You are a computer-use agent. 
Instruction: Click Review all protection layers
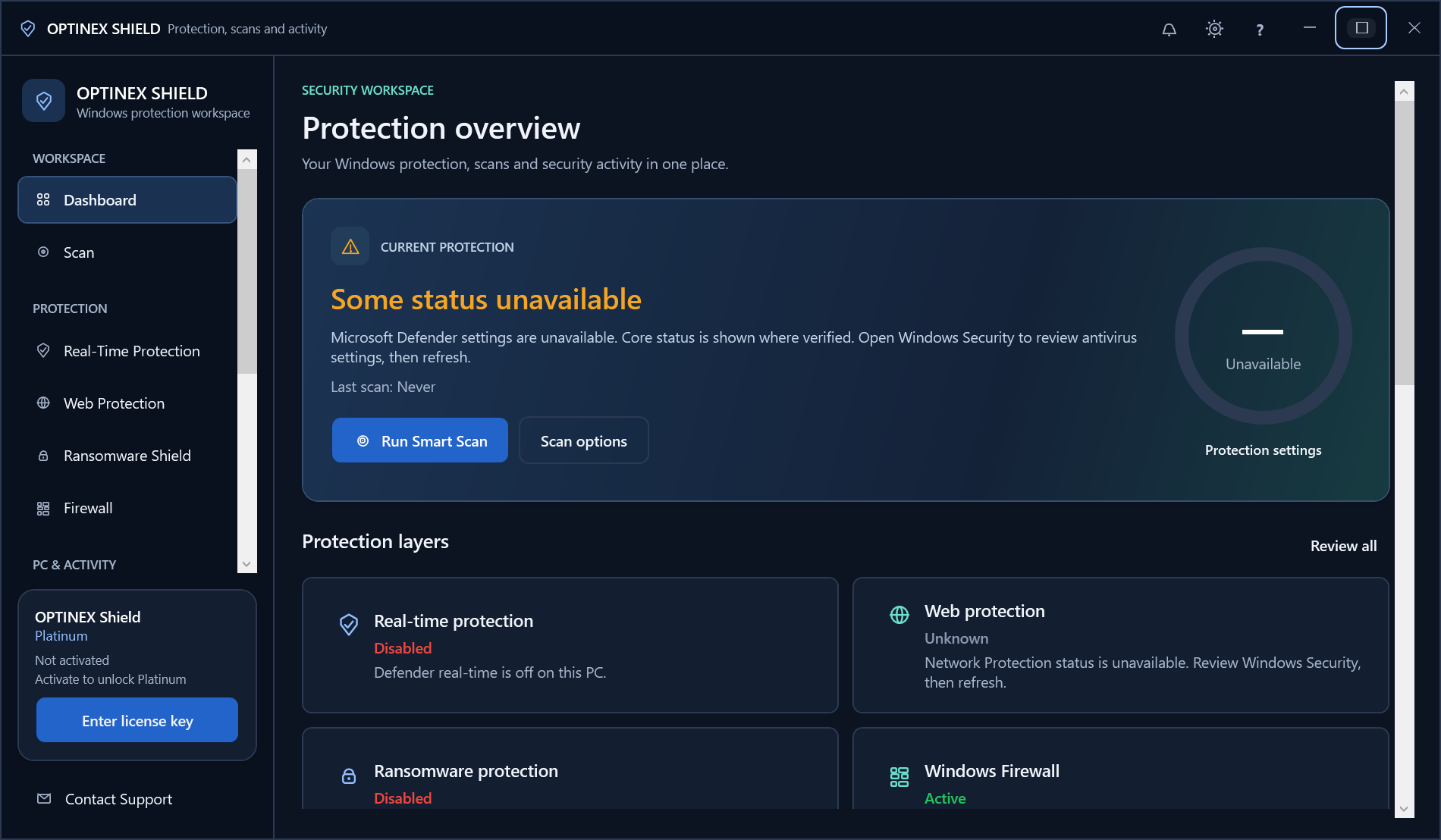coord(1343,546)
